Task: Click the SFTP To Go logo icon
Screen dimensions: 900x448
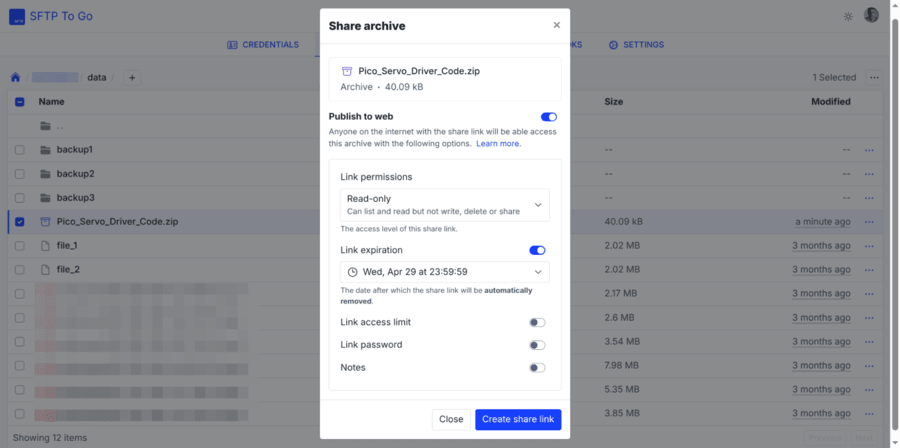Action: [x=17, y=16]
